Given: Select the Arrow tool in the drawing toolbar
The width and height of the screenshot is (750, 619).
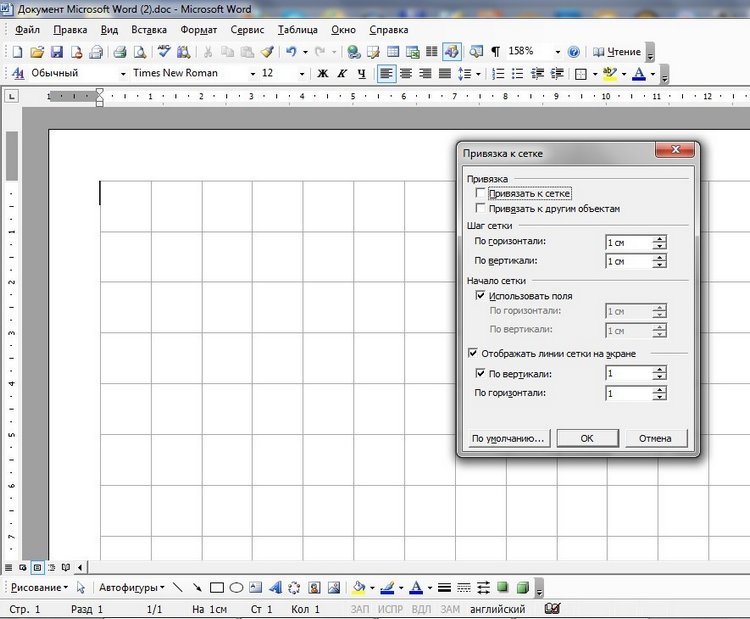Looking at the screenshot, I should [x=197, y=588].
